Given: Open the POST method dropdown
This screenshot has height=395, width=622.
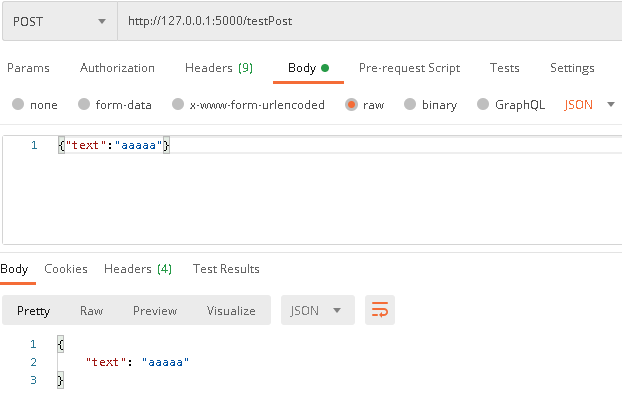Looking at the screenshot, I should (x=60, y=21).
